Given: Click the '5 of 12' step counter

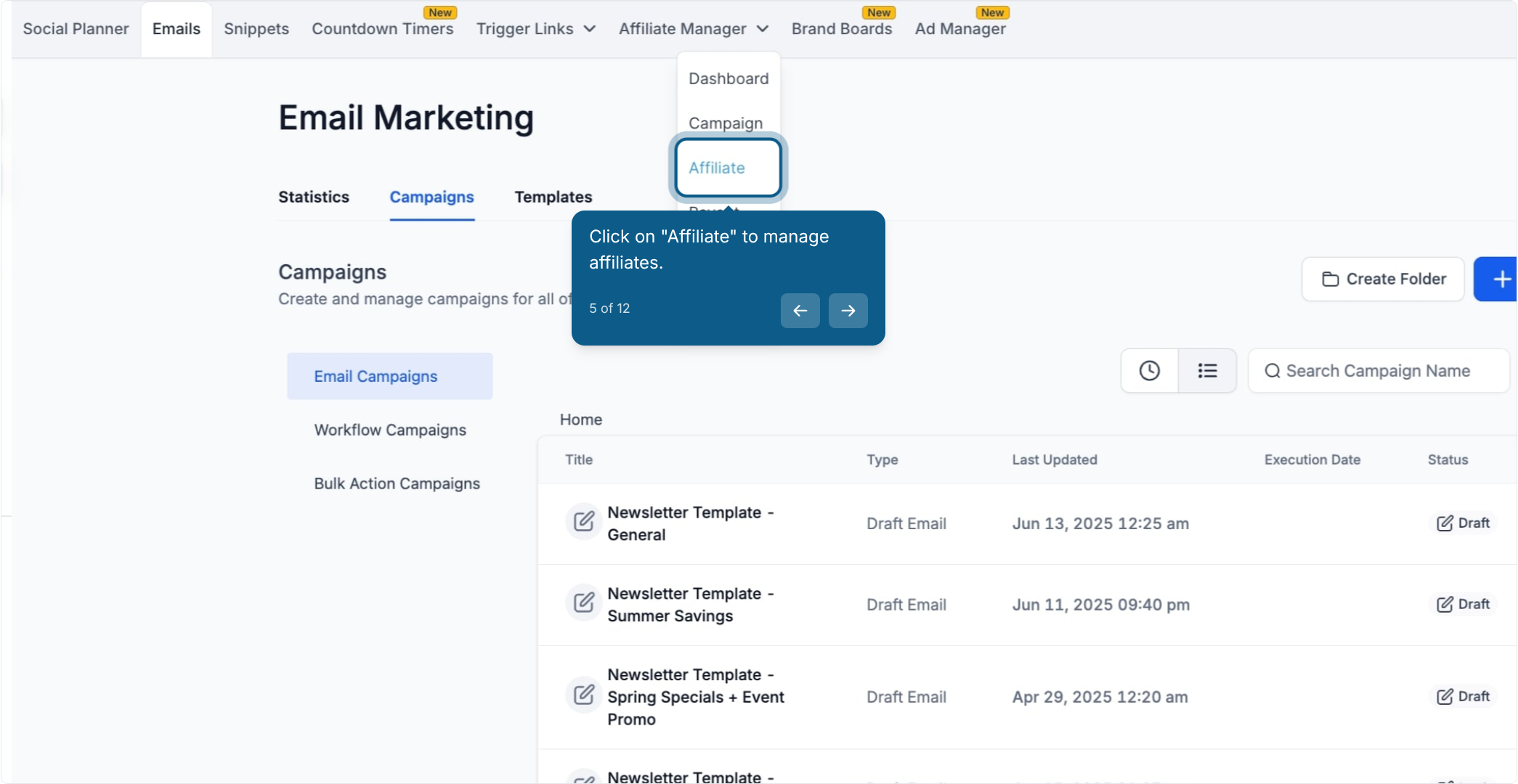Looking at the screenshot, I should tap(609, 309).
